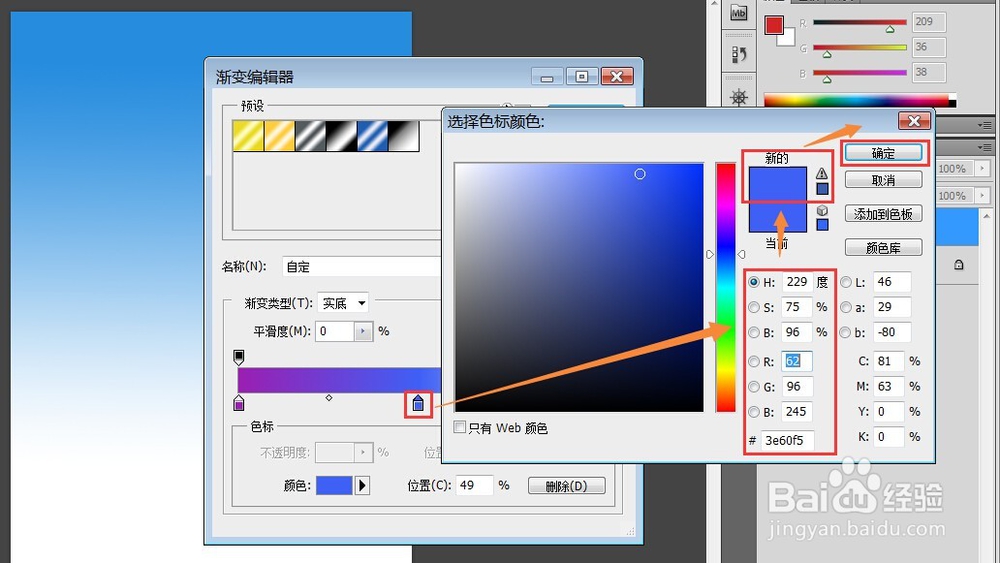The height and width of the screenshot is (563, 1000).
Task: Click the lock icon in the layers panel
Action: [959, 265]
